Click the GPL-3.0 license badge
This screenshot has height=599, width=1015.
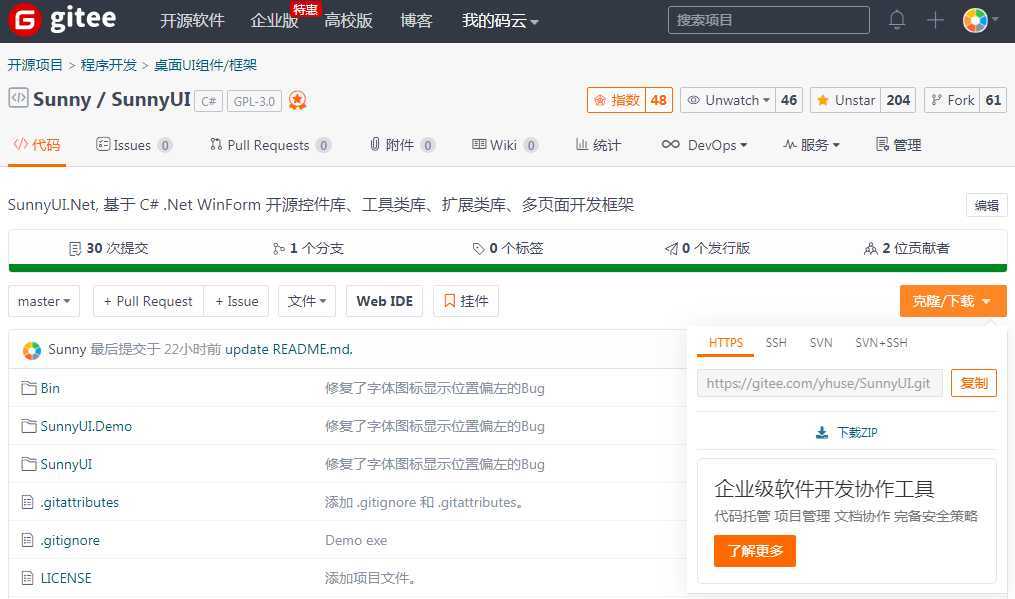pos(254,101)
